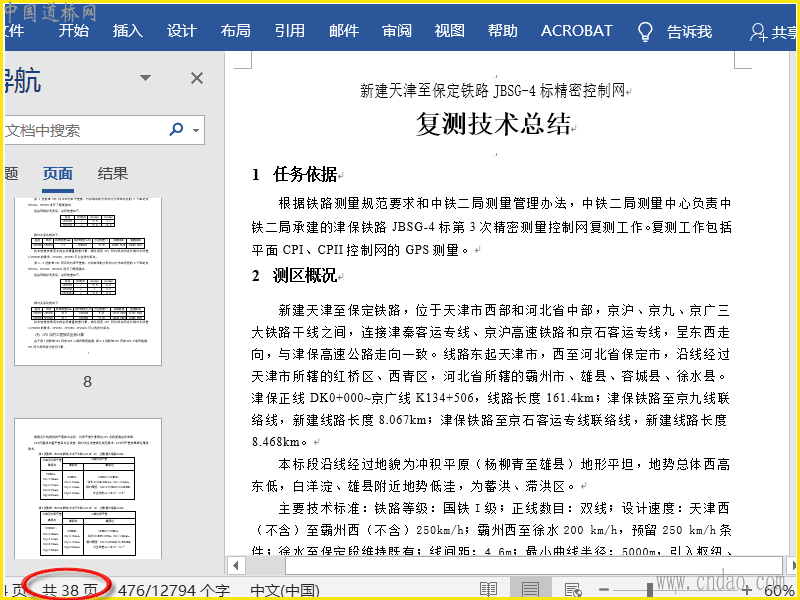This screenshot has height=600, width=800.
Task: Open the ACROBAT ribbon tab
Action: click(x=577, y=31)
